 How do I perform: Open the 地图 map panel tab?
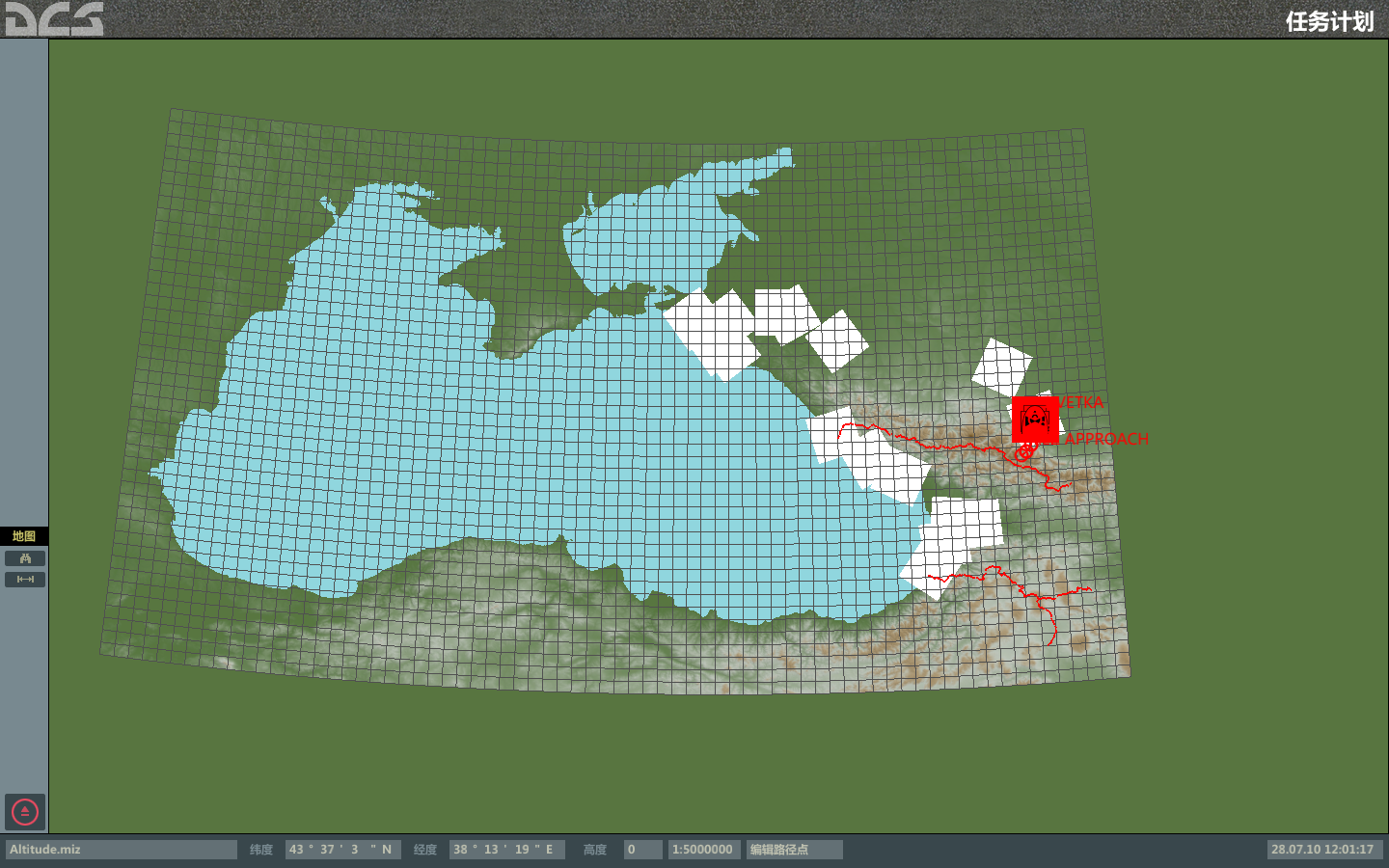24,536
